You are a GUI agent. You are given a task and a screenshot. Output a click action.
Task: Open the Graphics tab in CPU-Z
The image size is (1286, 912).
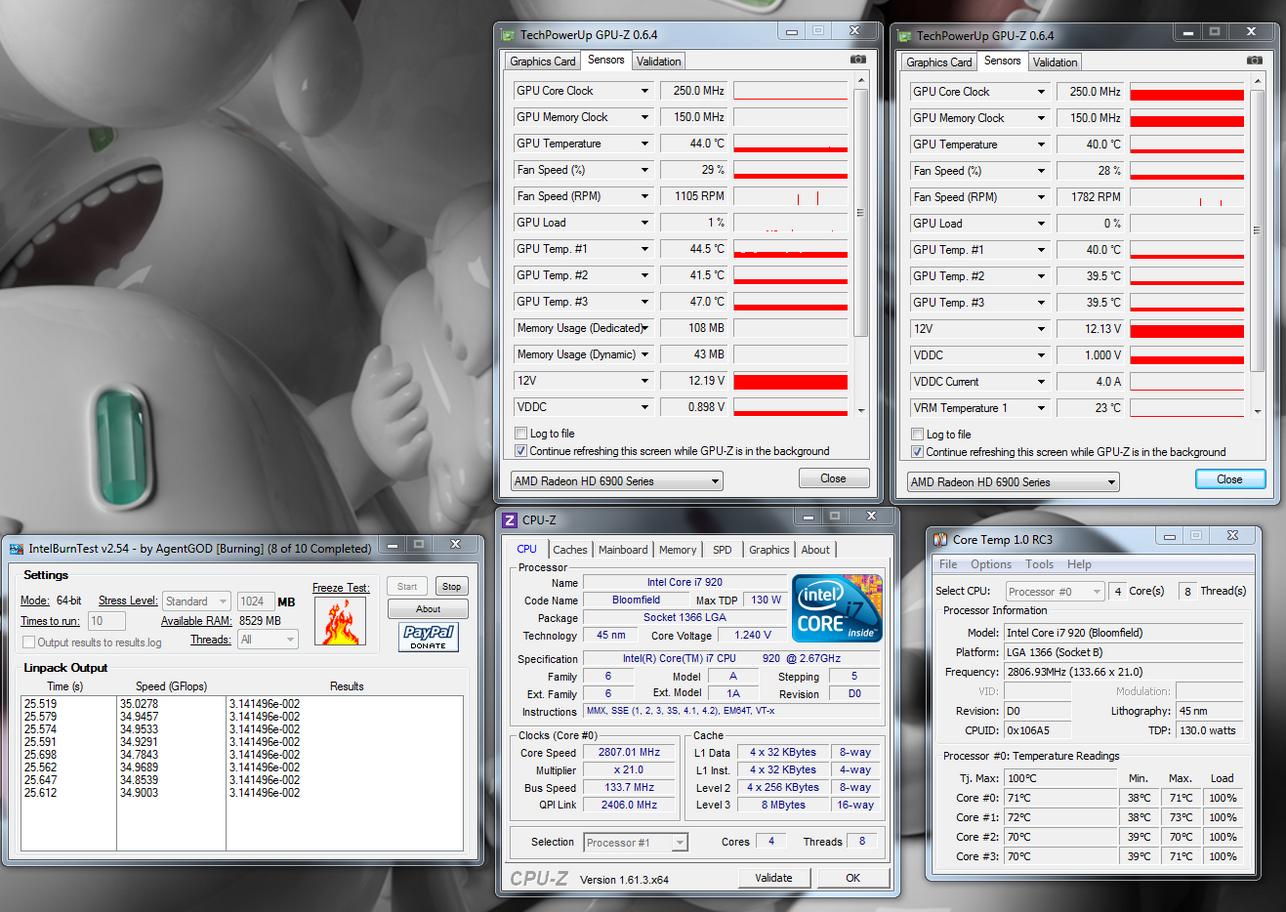[x=768, y=549]
